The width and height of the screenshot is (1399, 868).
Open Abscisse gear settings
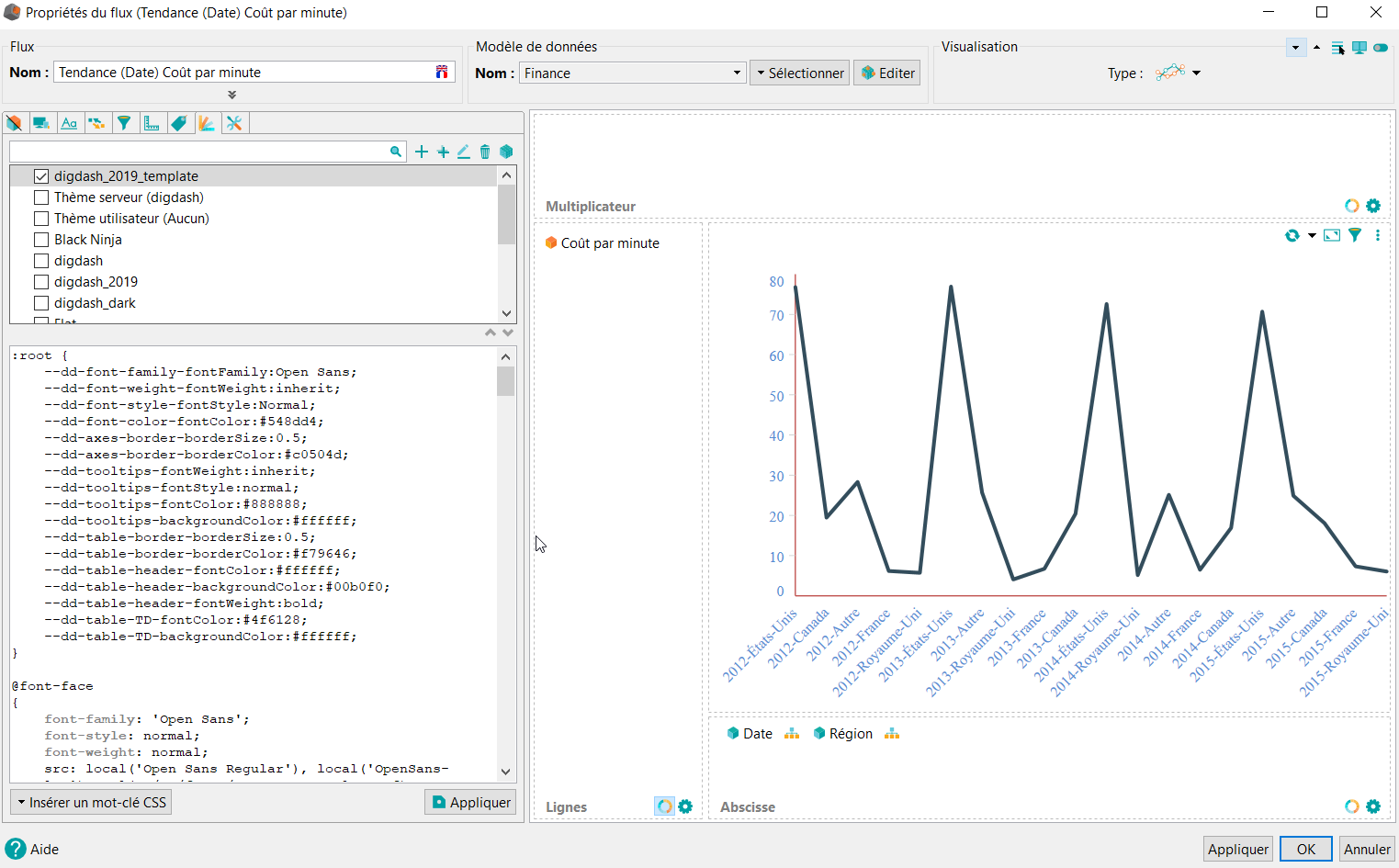click(1373, 806)
